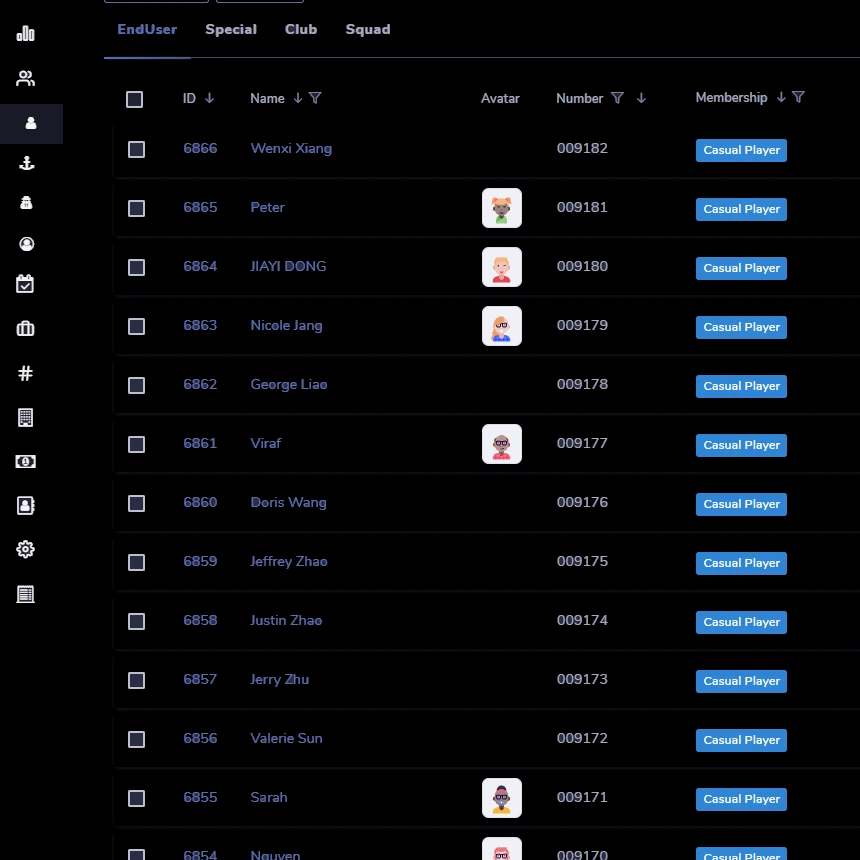Viewport: 860px width, 860px height.
Task: Open user ID 6863 link
Action: (x=200, y=325)
